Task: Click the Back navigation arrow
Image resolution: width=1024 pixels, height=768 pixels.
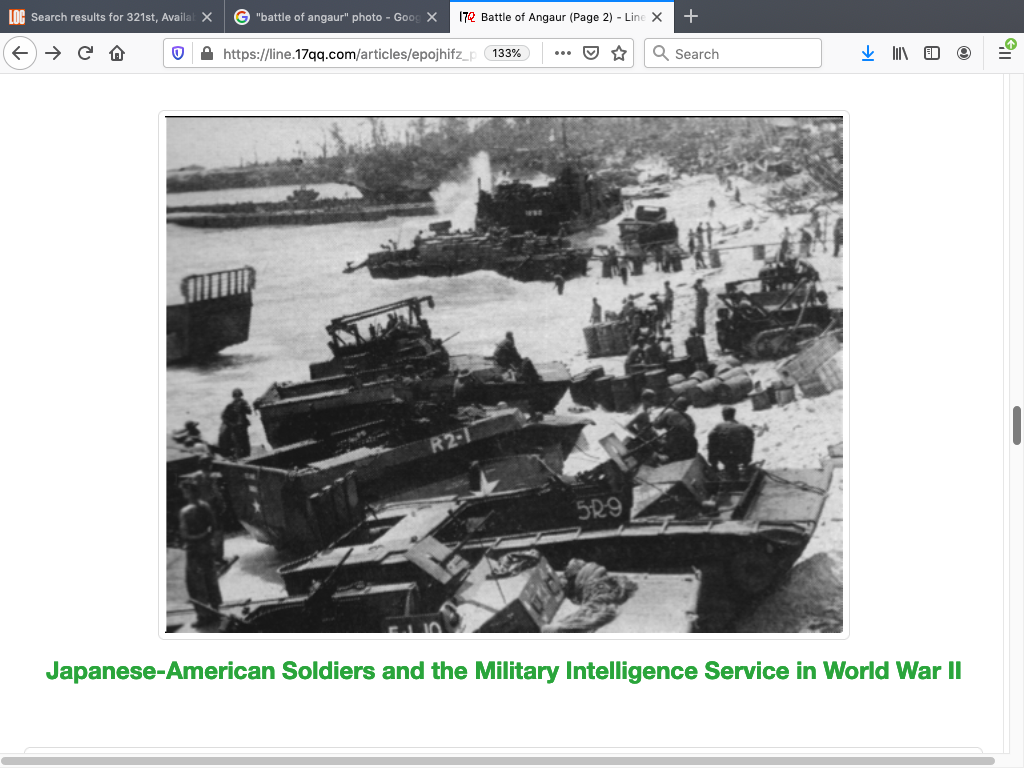Action: (20, 54)
